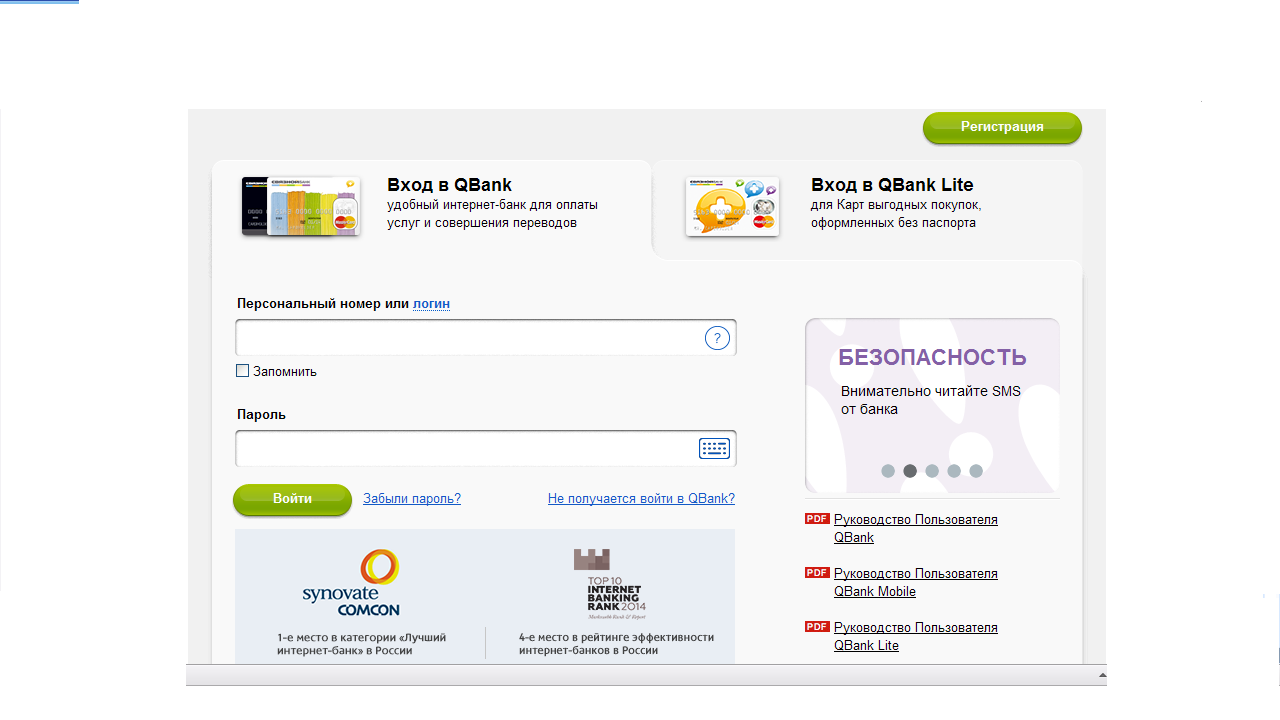1280x720 pixels.
Task: Click PDF icon for QBank Mobile guide
Action: pyautogui.click(x=817, y=573)
